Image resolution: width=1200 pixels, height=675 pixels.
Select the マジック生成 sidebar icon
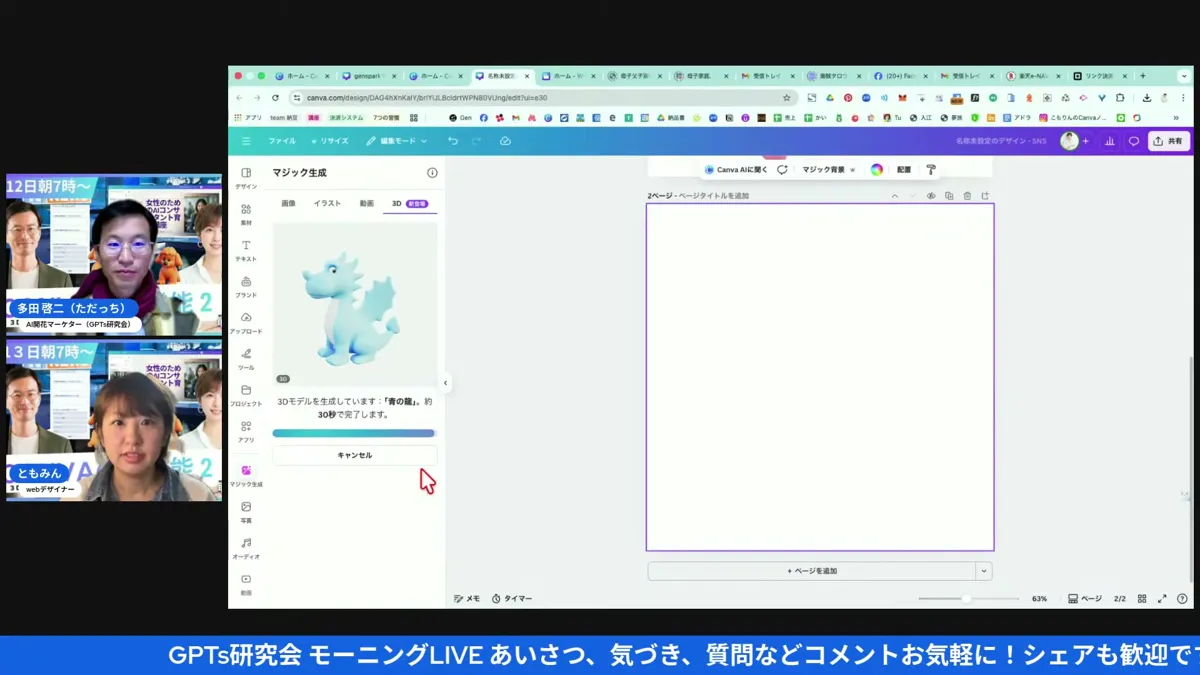pos(246,475)
